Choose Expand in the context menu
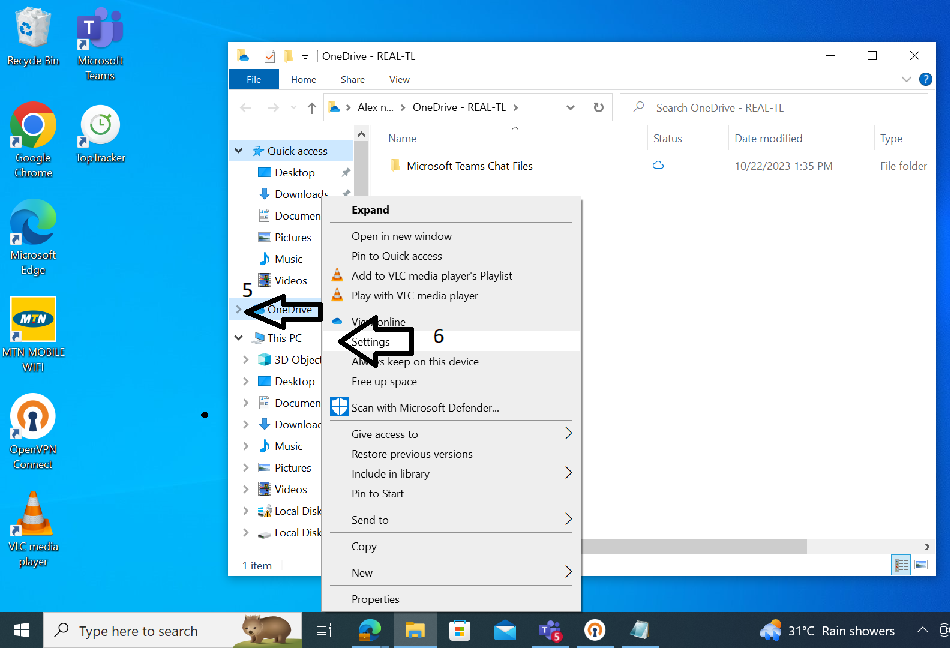The image size is (950, 652). coord(451,210)
